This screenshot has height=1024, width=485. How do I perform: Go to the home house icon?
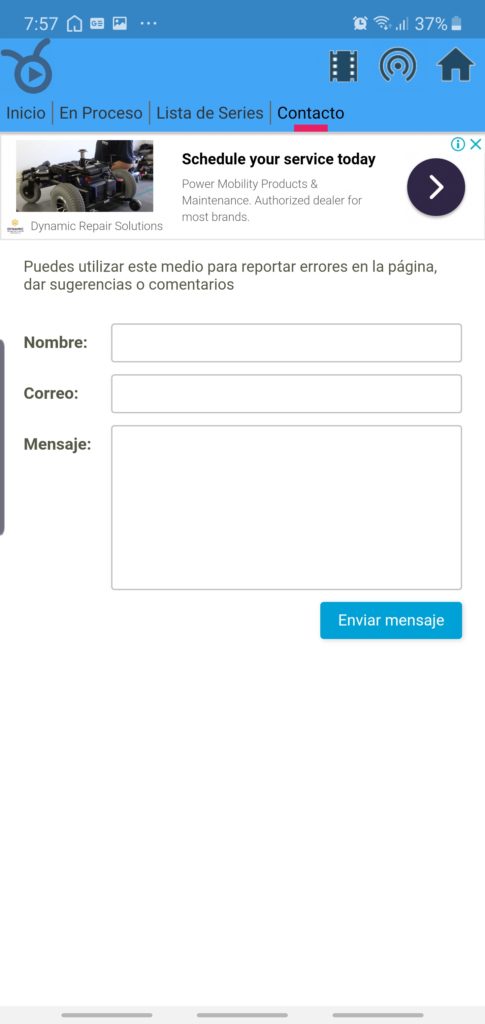456,65
